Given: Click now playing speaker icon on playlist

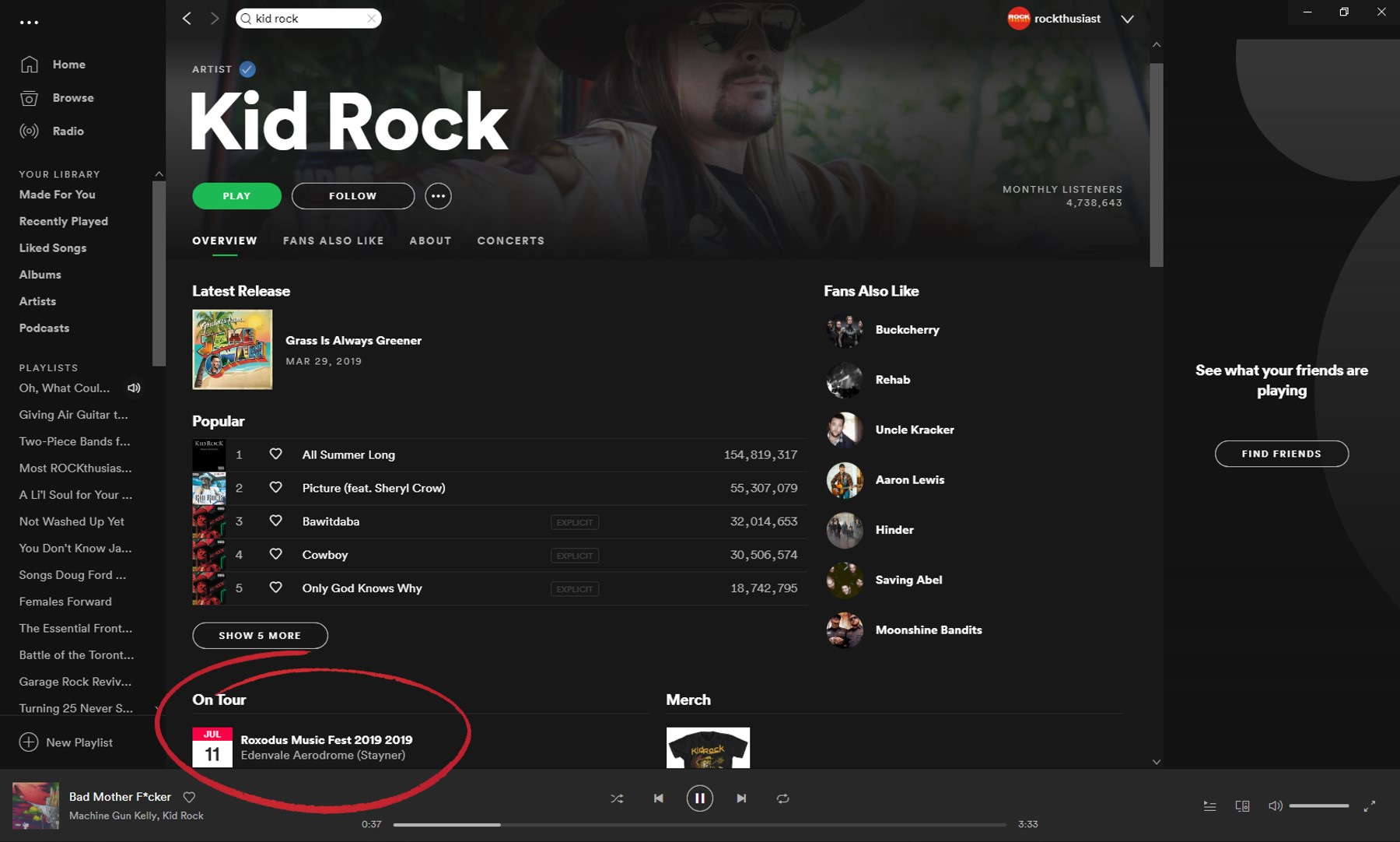Looking at the screenshot, I should pos(134,388).
